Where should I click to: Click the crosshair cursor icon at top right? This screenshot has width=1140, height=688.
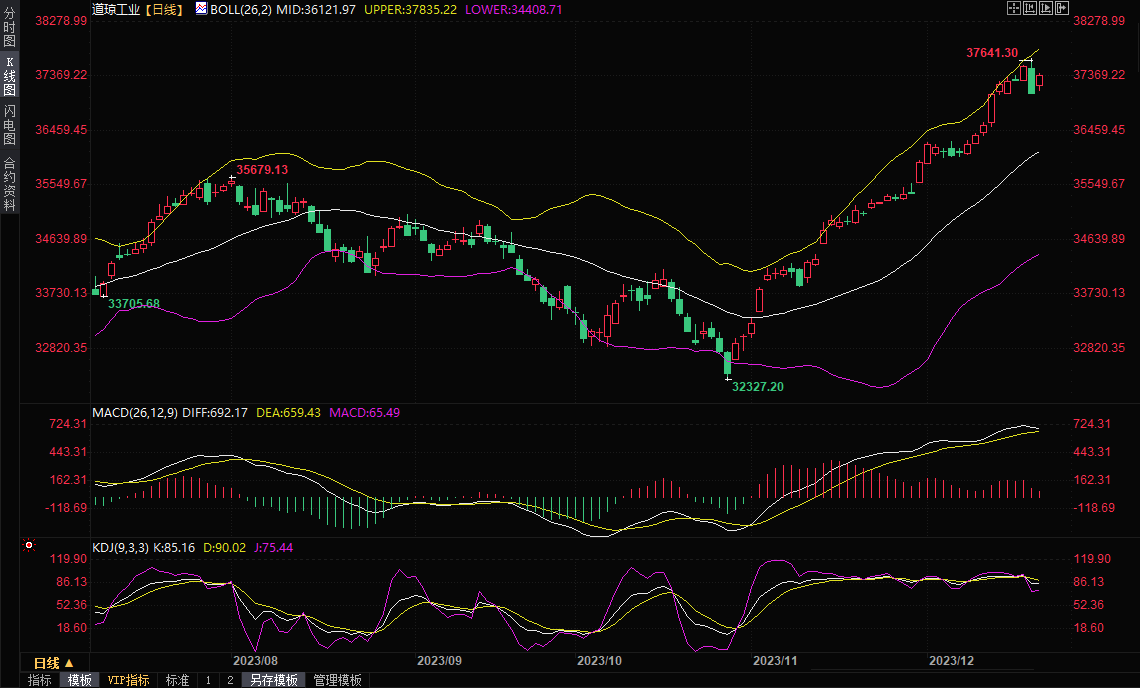tap(1013, 8)
